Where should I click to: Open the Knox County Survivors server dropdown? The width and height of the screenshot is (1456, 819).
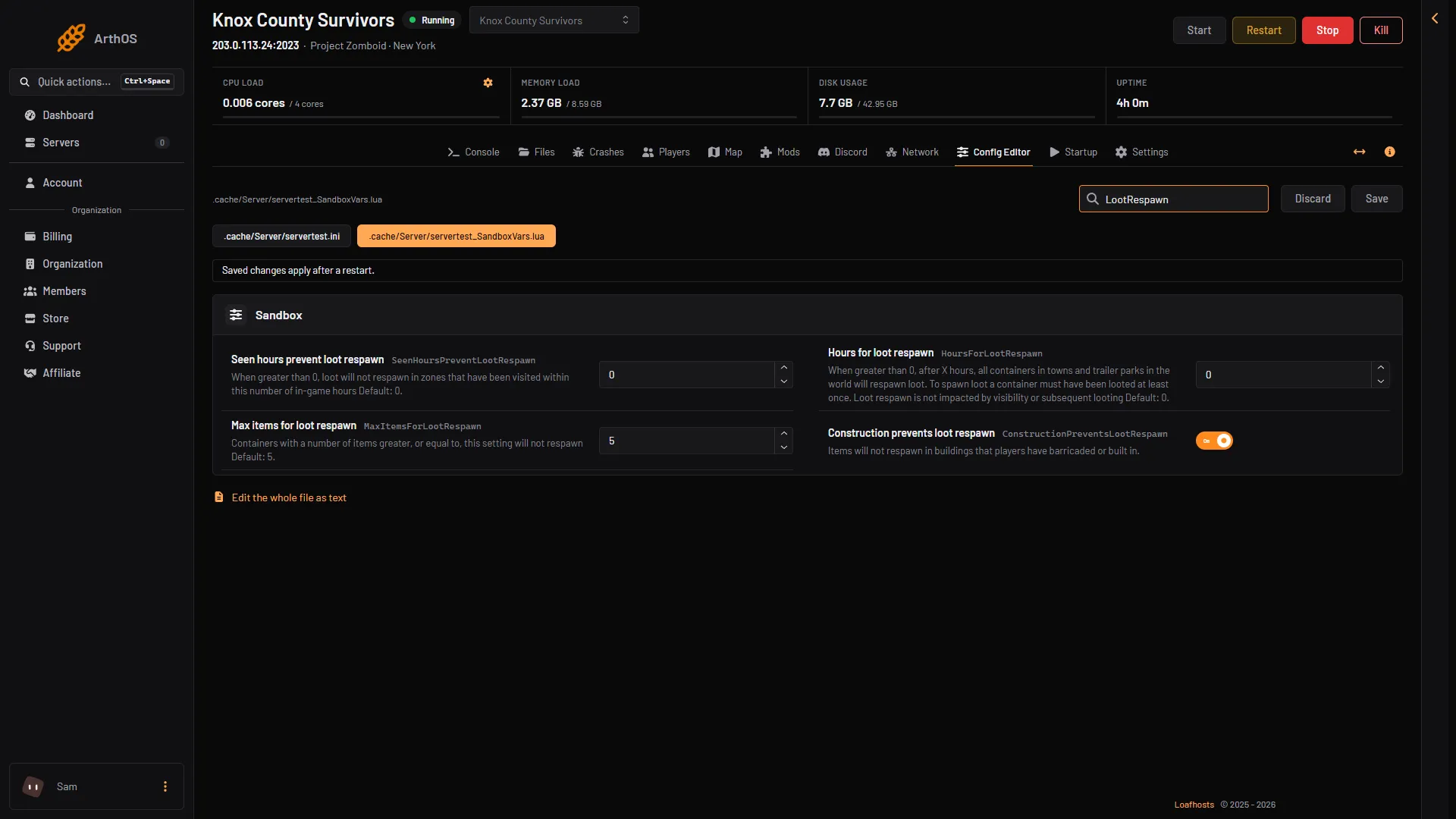click(554, 20)
